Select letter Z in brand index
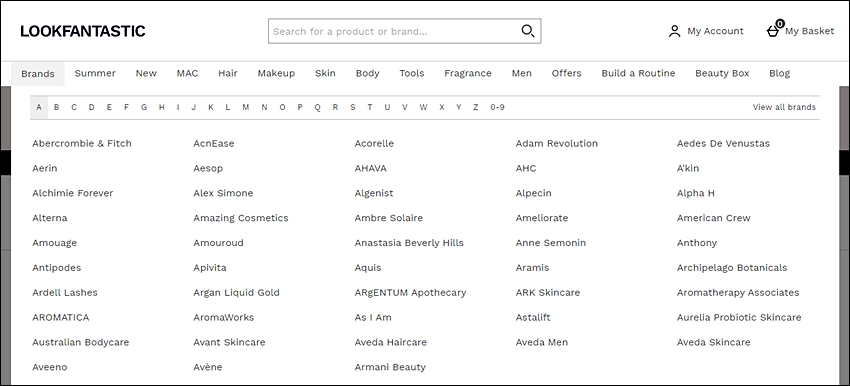The height and width of the screenshot is (386, 850). (x=475, y=107)
